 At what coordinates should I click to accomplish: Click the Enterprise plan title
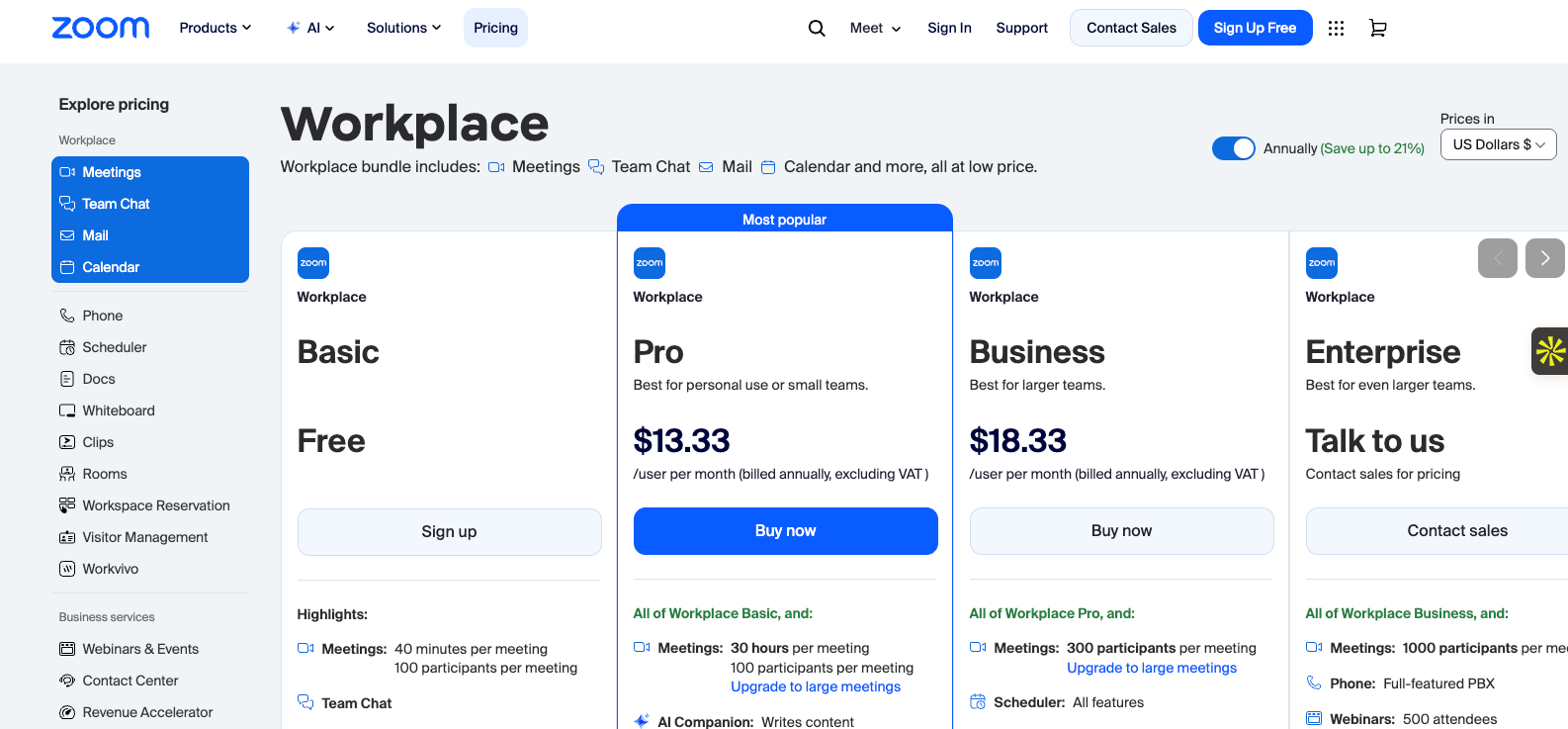[1383, 352]
